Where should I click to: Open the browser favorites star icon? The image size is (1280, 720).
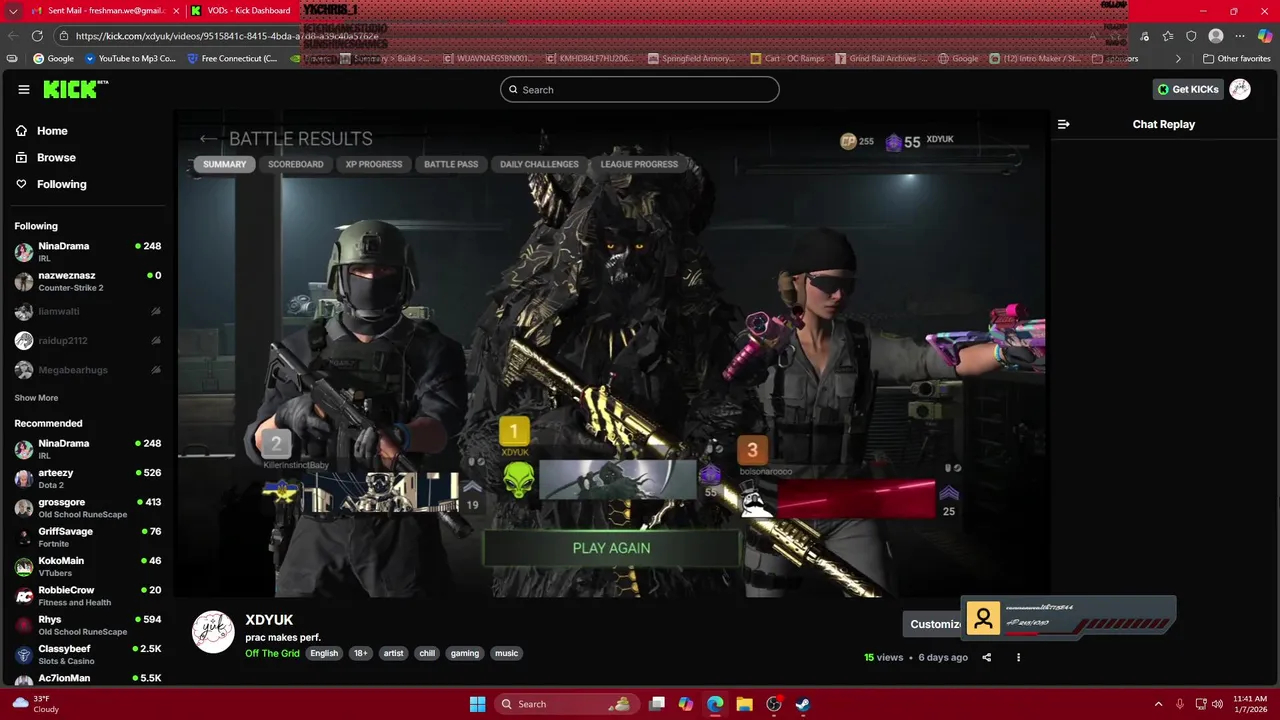[1168, 36]
